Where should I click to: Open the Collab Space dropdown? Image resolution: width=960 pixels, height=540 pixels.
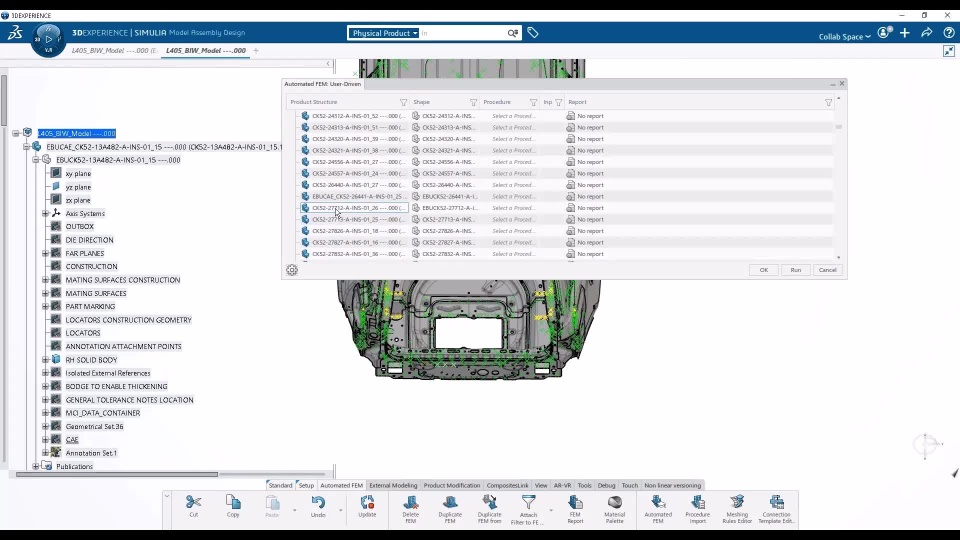point(844,37)
